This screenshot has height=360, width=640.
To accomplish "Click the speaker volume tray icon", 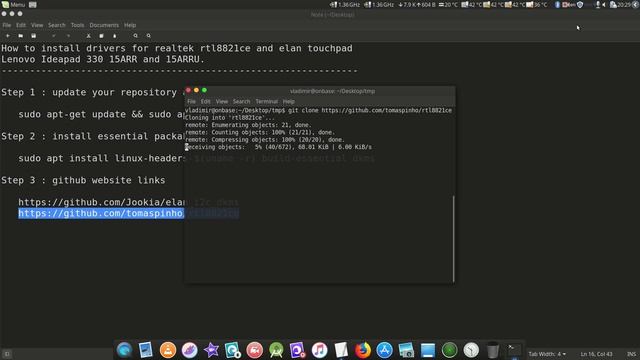I will click(x=604, y=4).
